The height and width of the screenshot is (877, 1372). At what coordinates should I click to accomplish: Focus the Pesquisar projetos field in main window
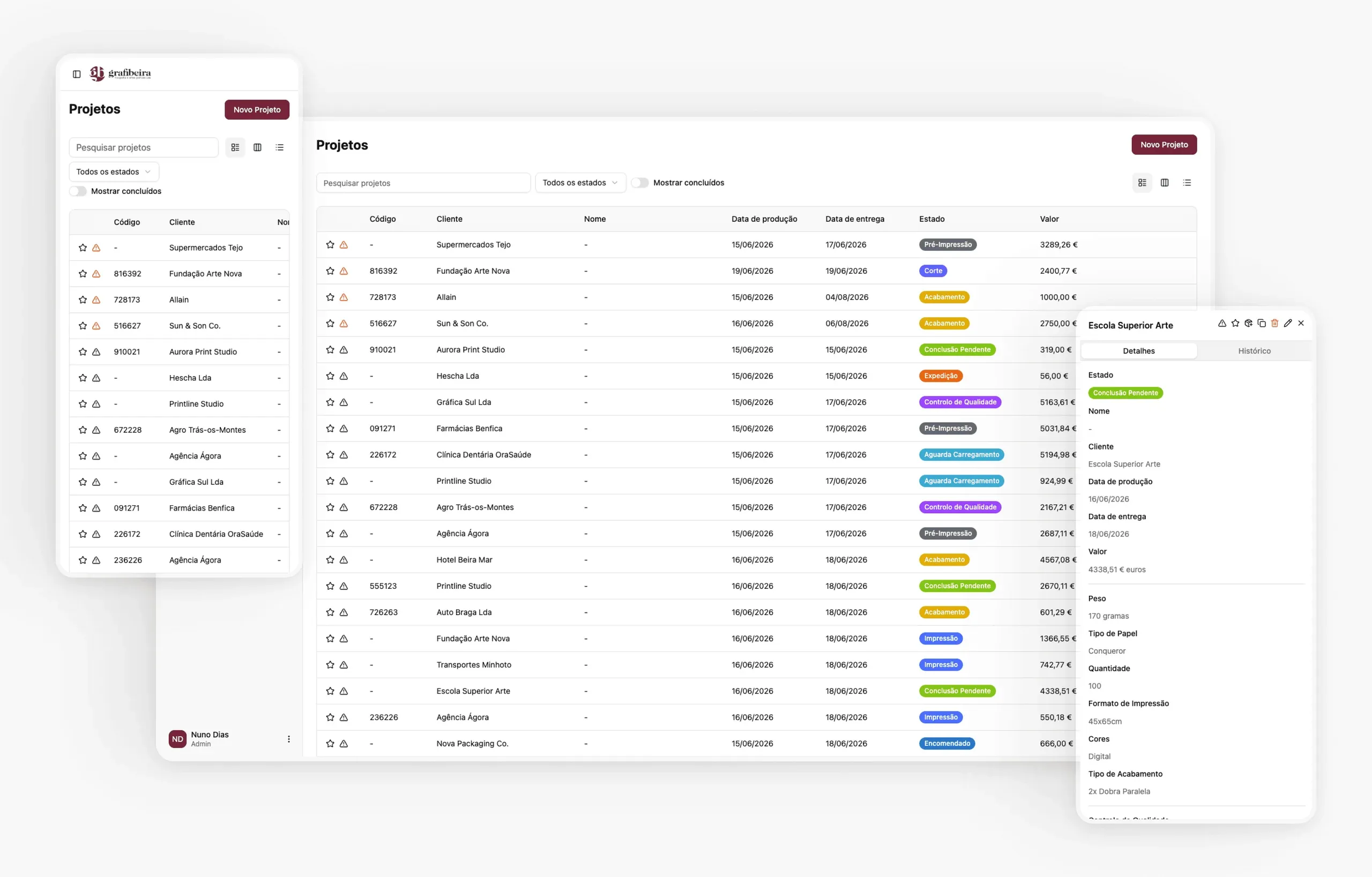coord(423,183)
